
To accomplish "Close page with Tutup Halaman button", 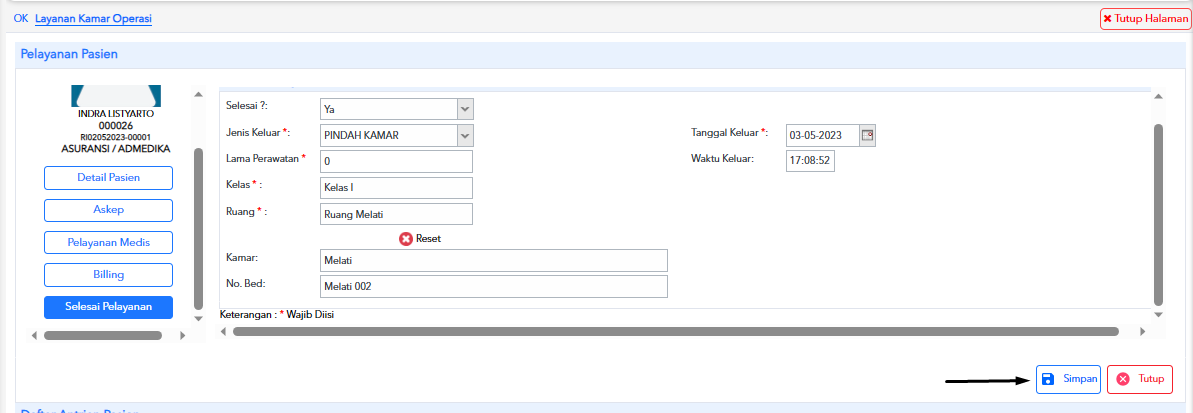I will coord(1145,19).
